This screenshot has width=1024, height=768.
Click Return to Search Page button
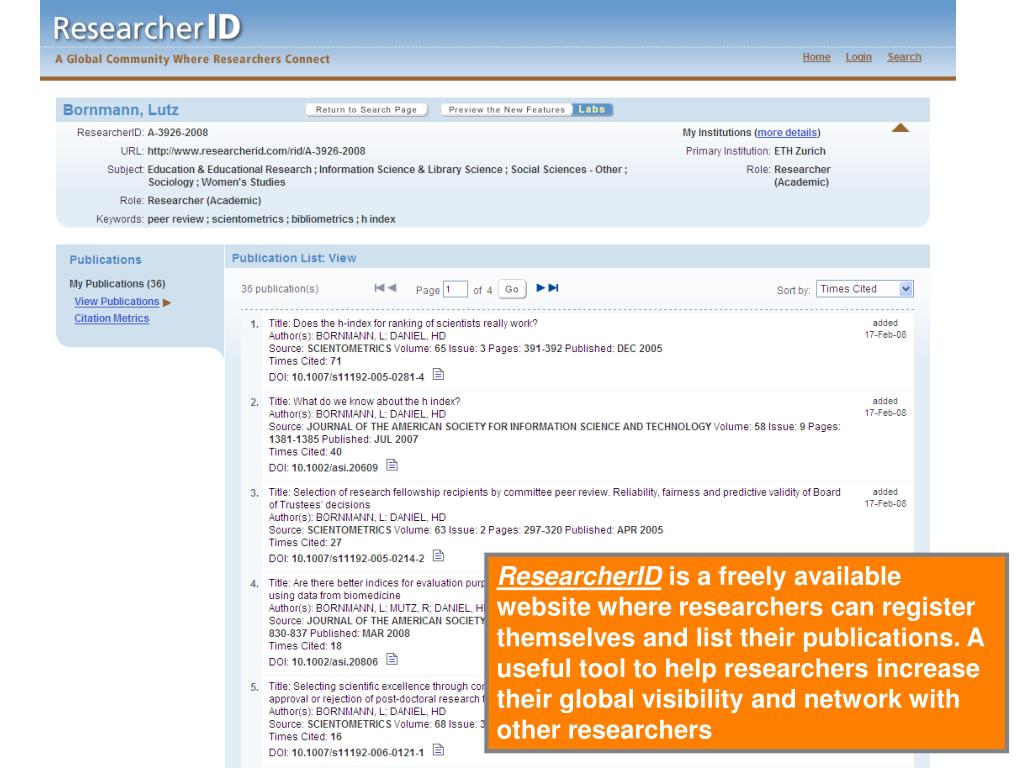click(366, 110)
